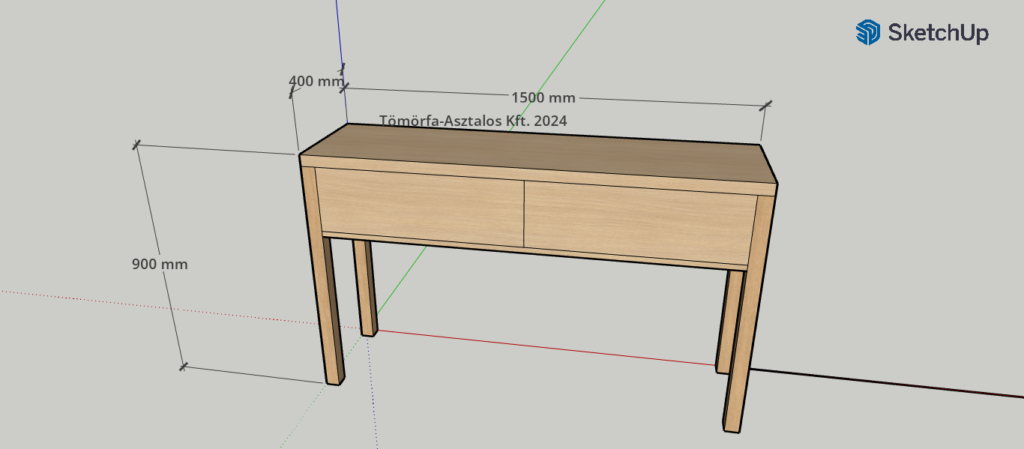This screenshot has width=1024, height=449.
Task: Select the left drawer front panel
Action: point(420,205)
